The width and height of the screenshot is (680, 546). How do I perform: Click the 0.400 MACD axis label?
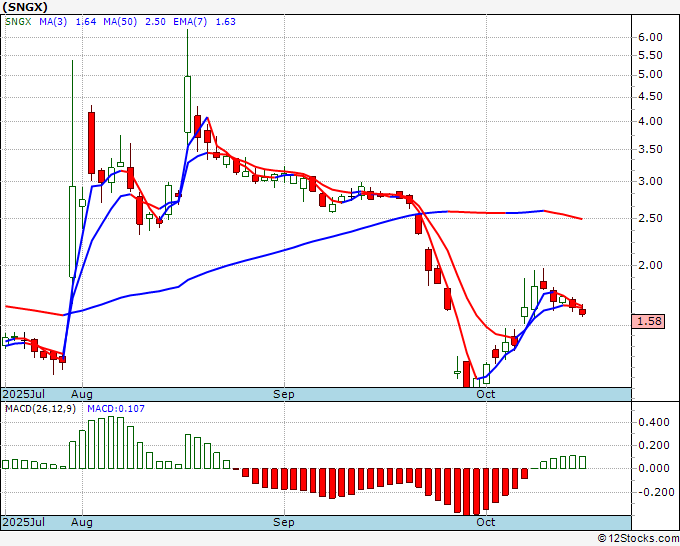tap(654, 422)
